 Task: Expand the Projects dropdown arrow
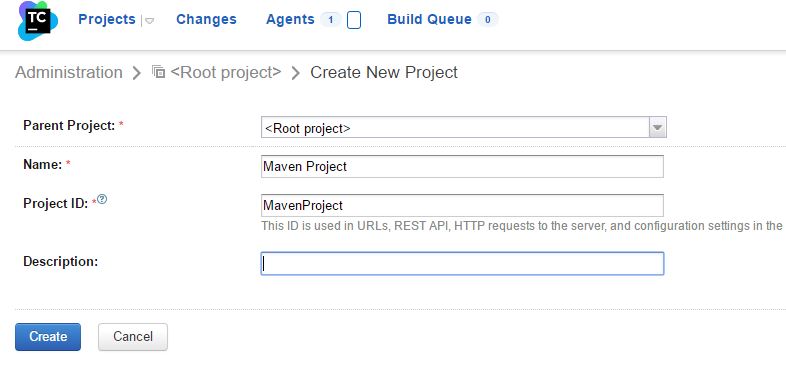pos(149,21)
